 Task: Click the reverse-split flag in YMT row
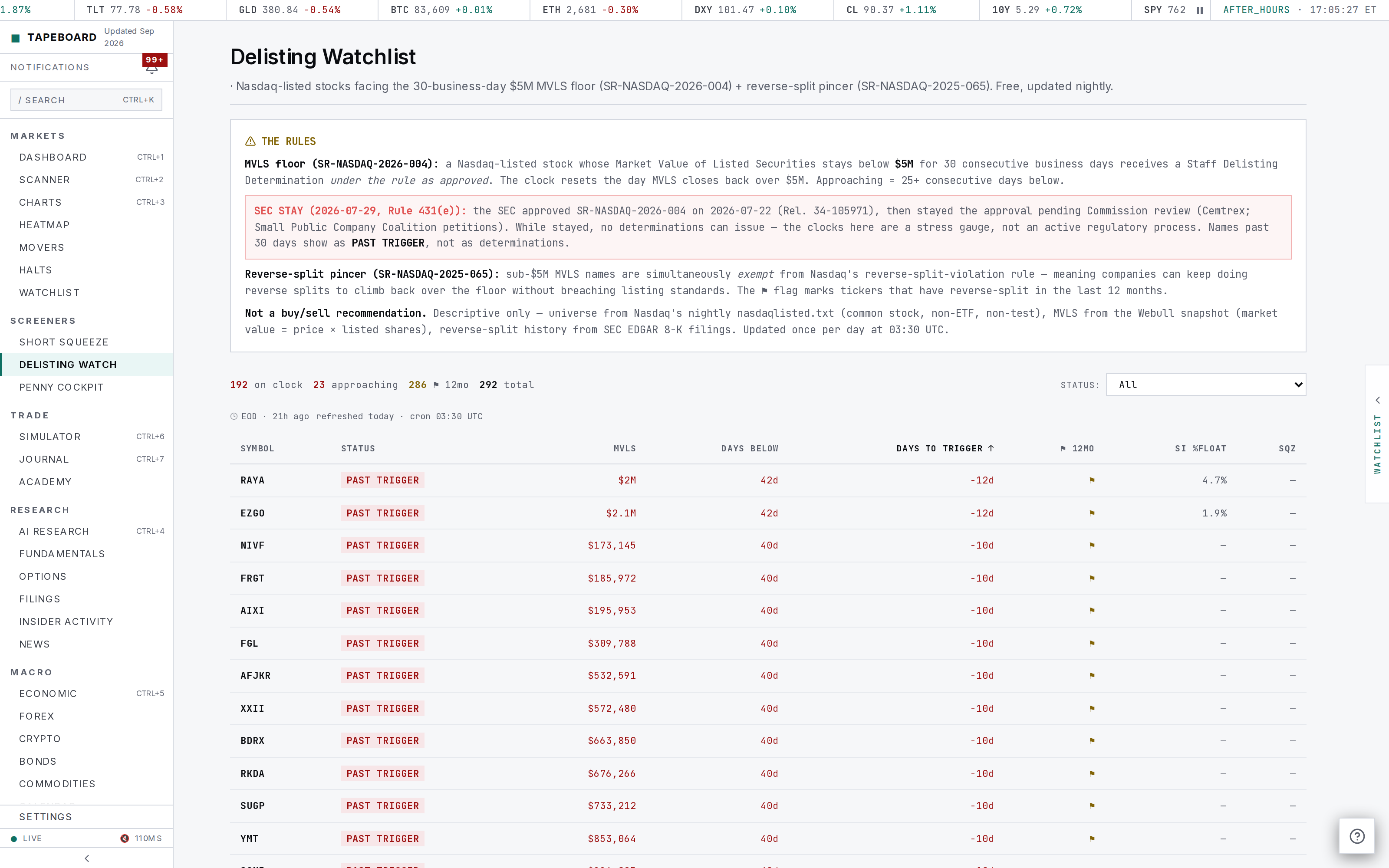coord(1092,839)
